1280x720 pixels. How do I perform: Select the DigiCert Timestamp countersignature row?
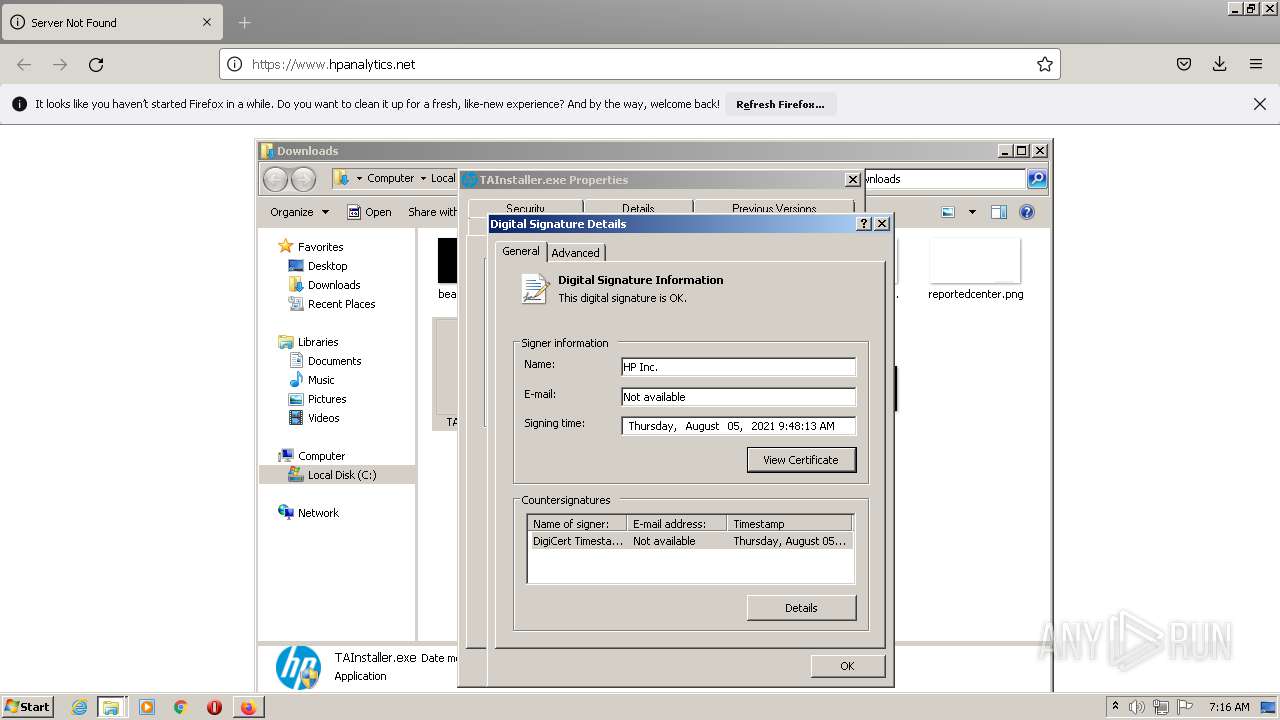pyautogui.click(x=690, y=541)
